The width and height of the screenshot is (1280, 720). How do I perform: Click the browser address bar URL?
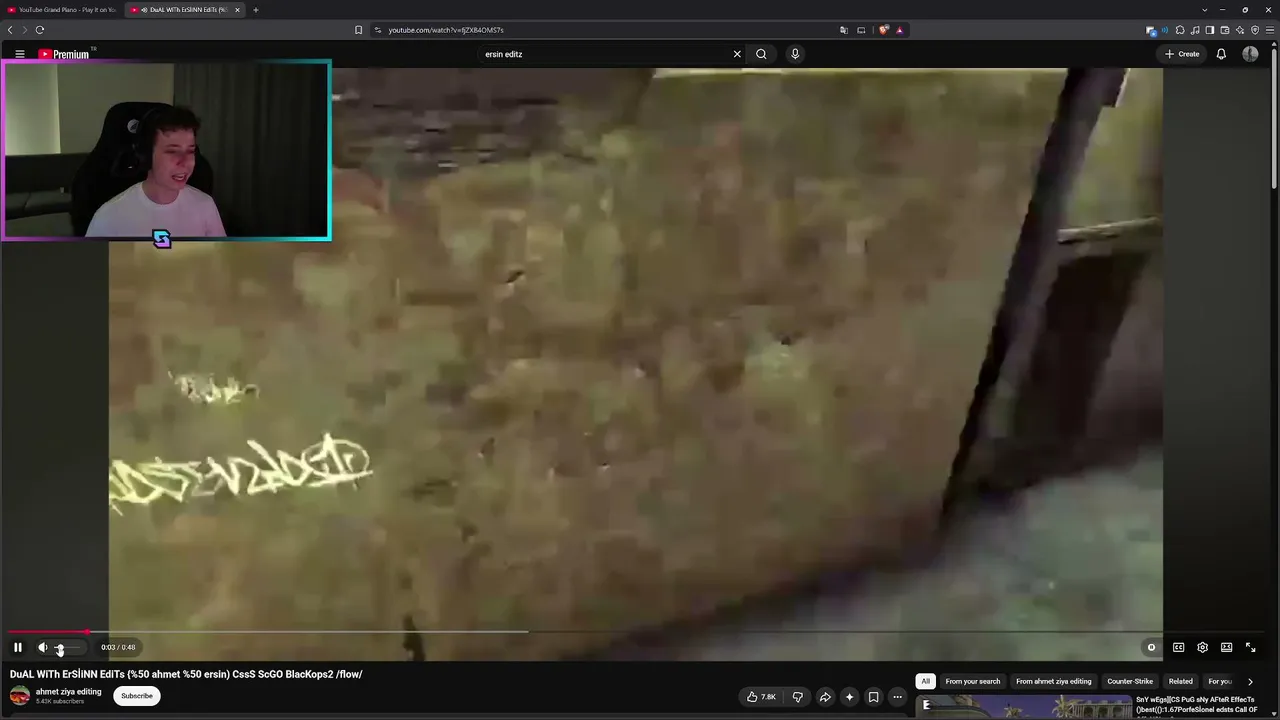click(x=446, y=30)
